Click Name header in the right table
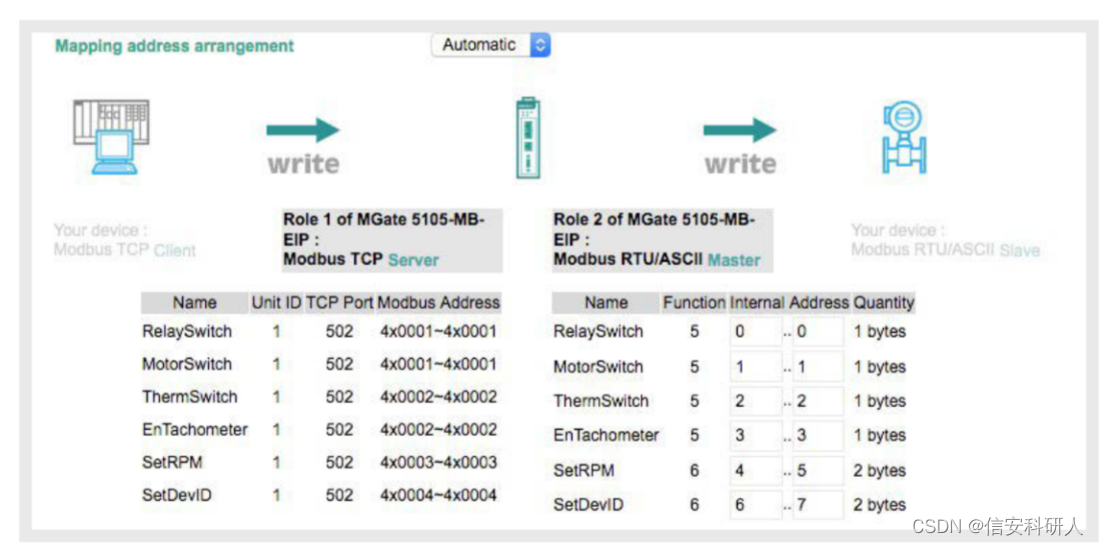Viewport: 1099px width, 546px height. (606, 303)
